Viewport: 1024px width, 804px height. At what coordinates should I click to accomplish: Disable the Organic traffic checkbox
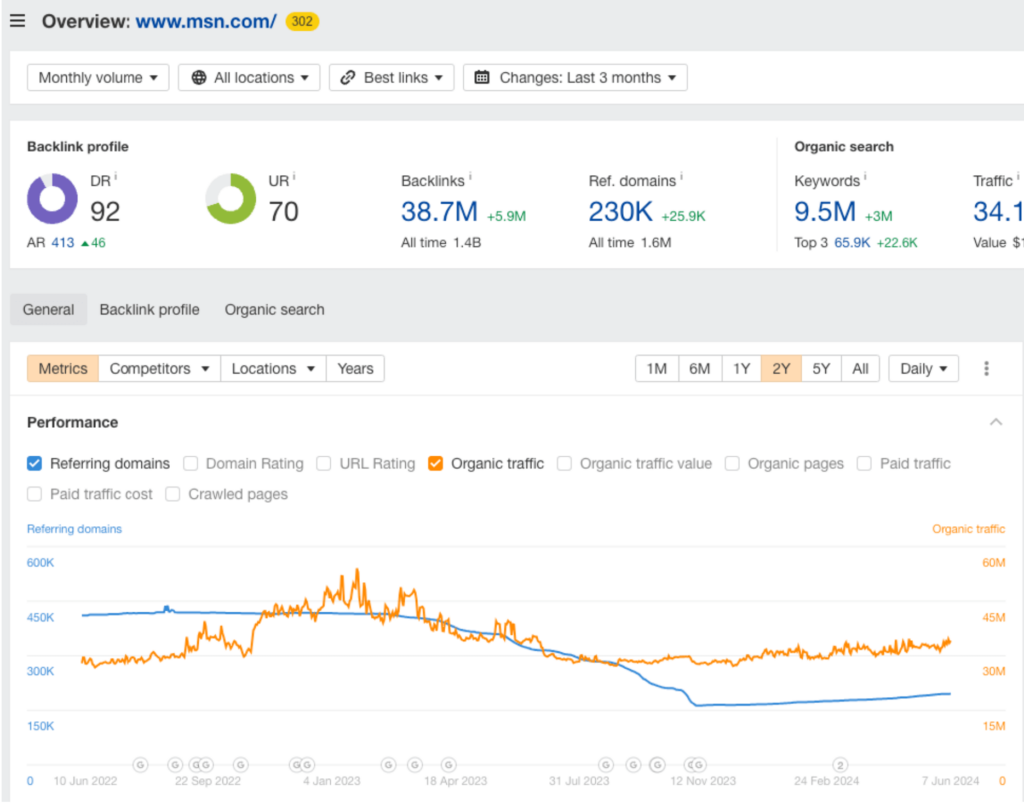435,464
